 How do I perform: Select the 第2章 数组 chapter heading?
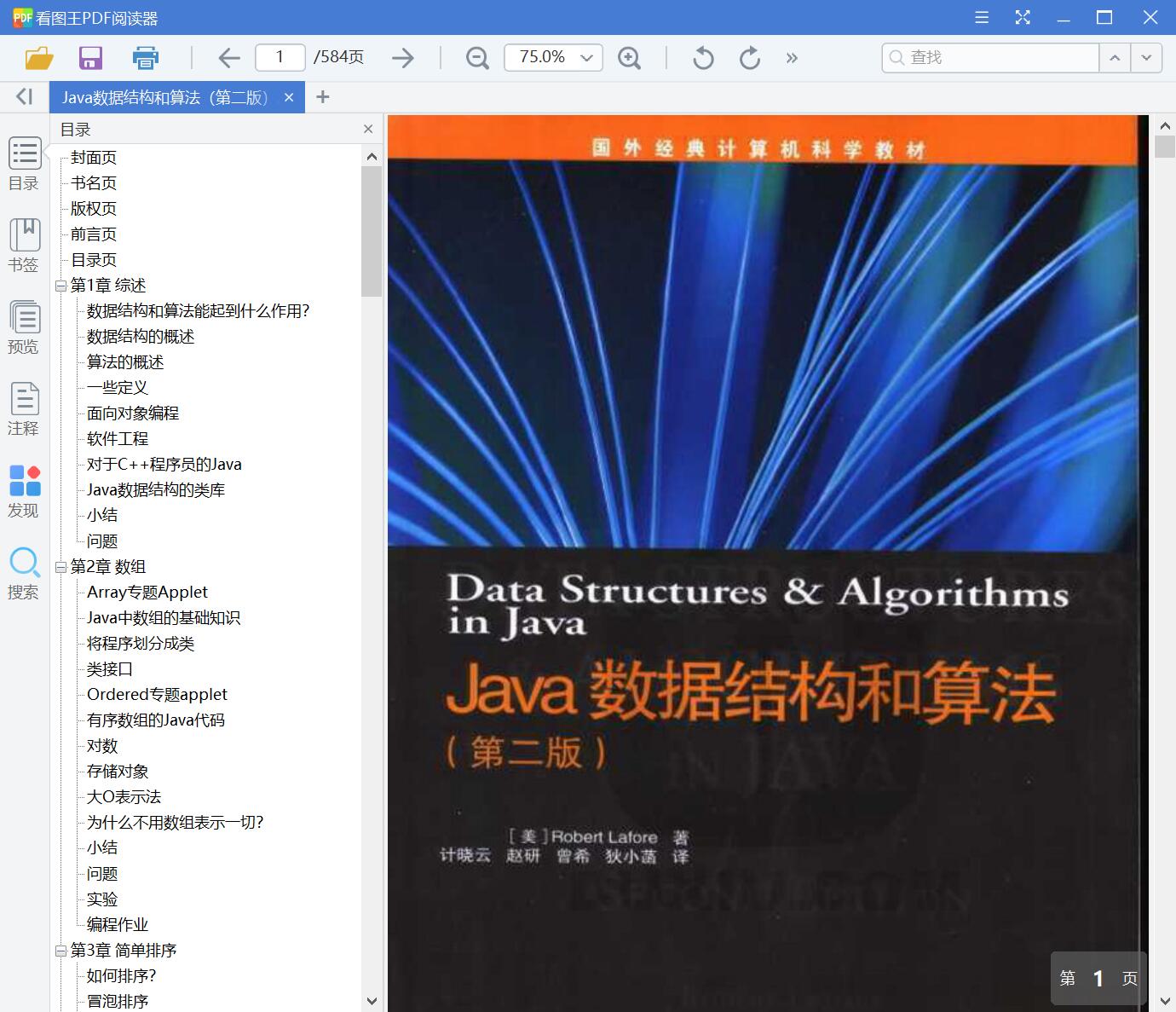pos(108,567)
